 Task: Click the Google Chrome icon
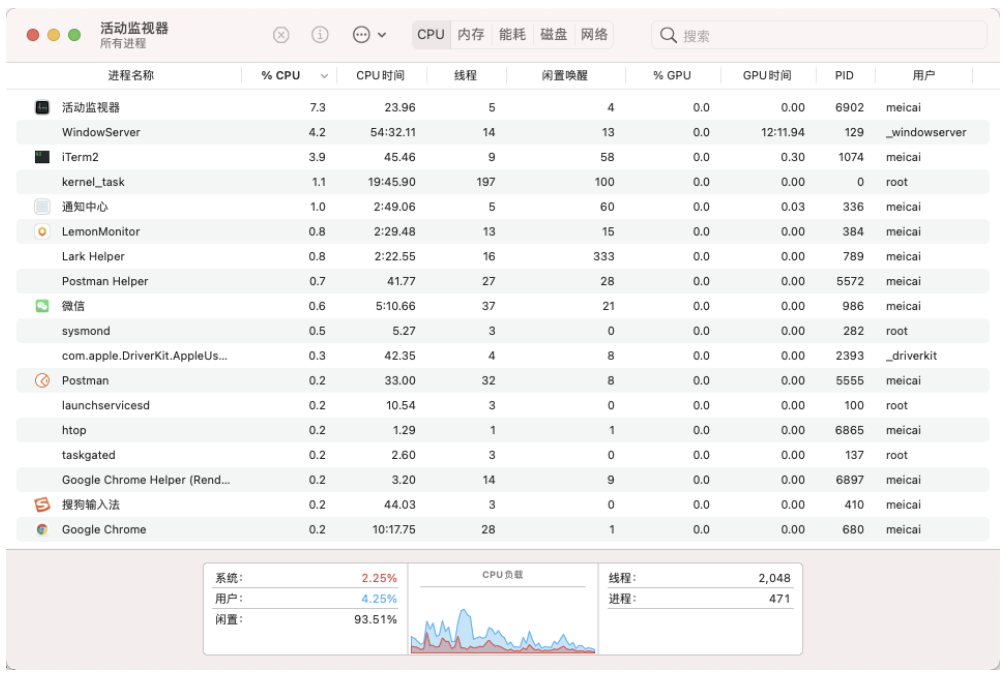pyautogui.click(x=42, y=530)
